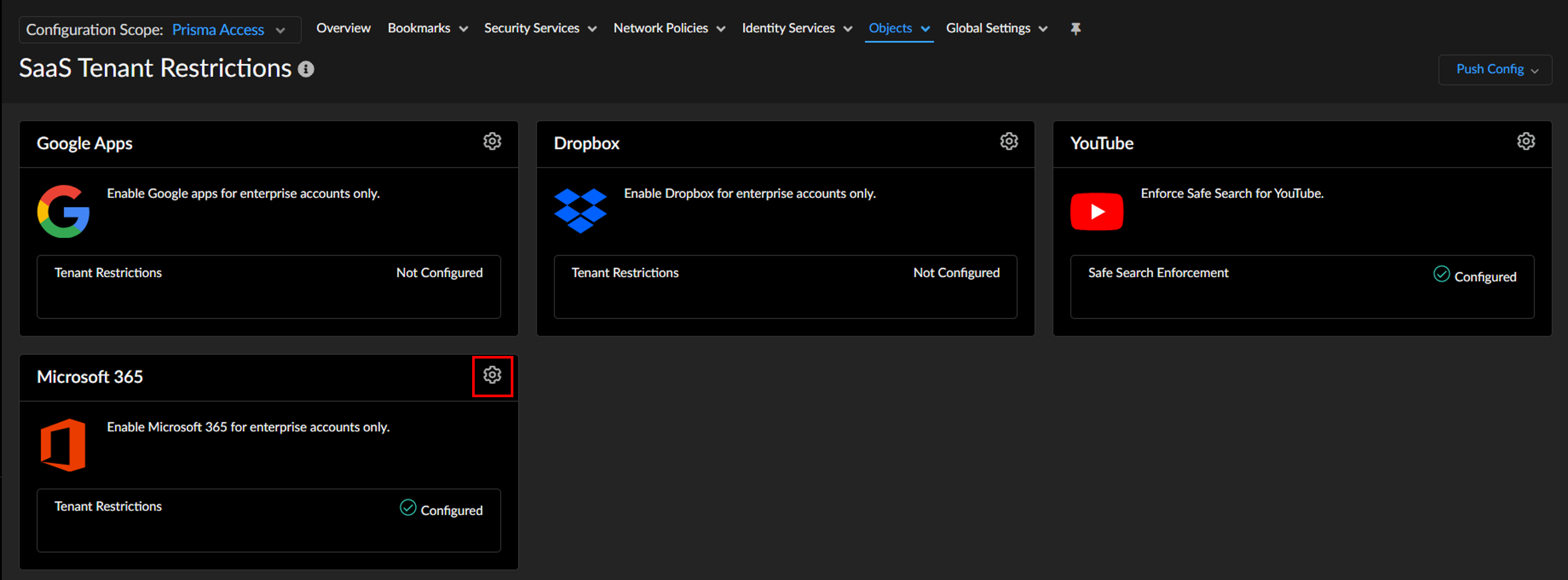Click Dropbox Not Configured status

click(x=956, y=273)
